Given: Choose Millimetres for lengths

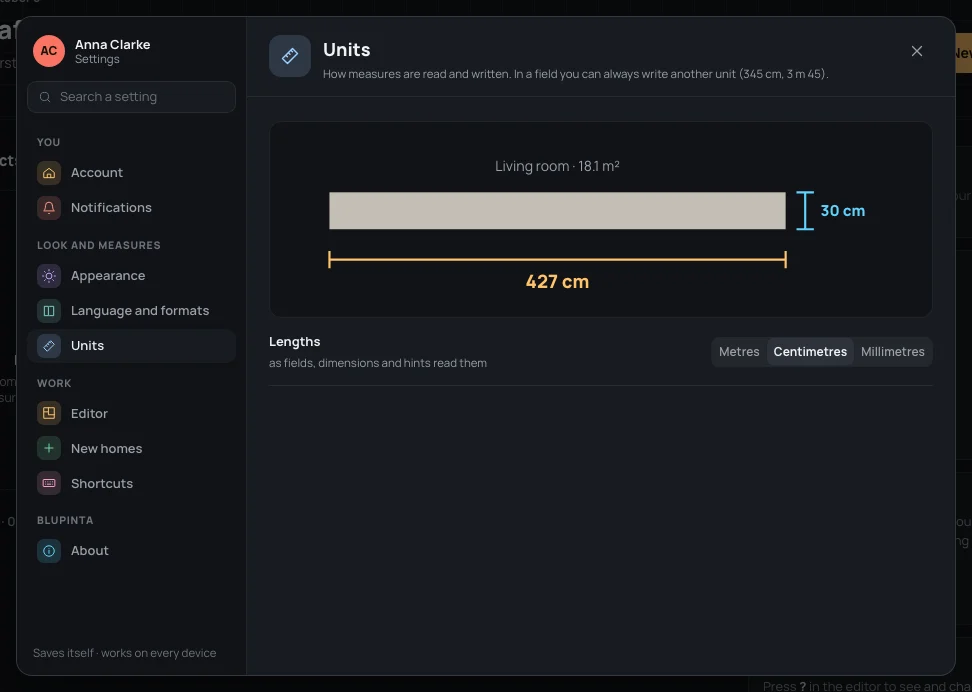Looking at the screenshot, I should tap(893, 352).
